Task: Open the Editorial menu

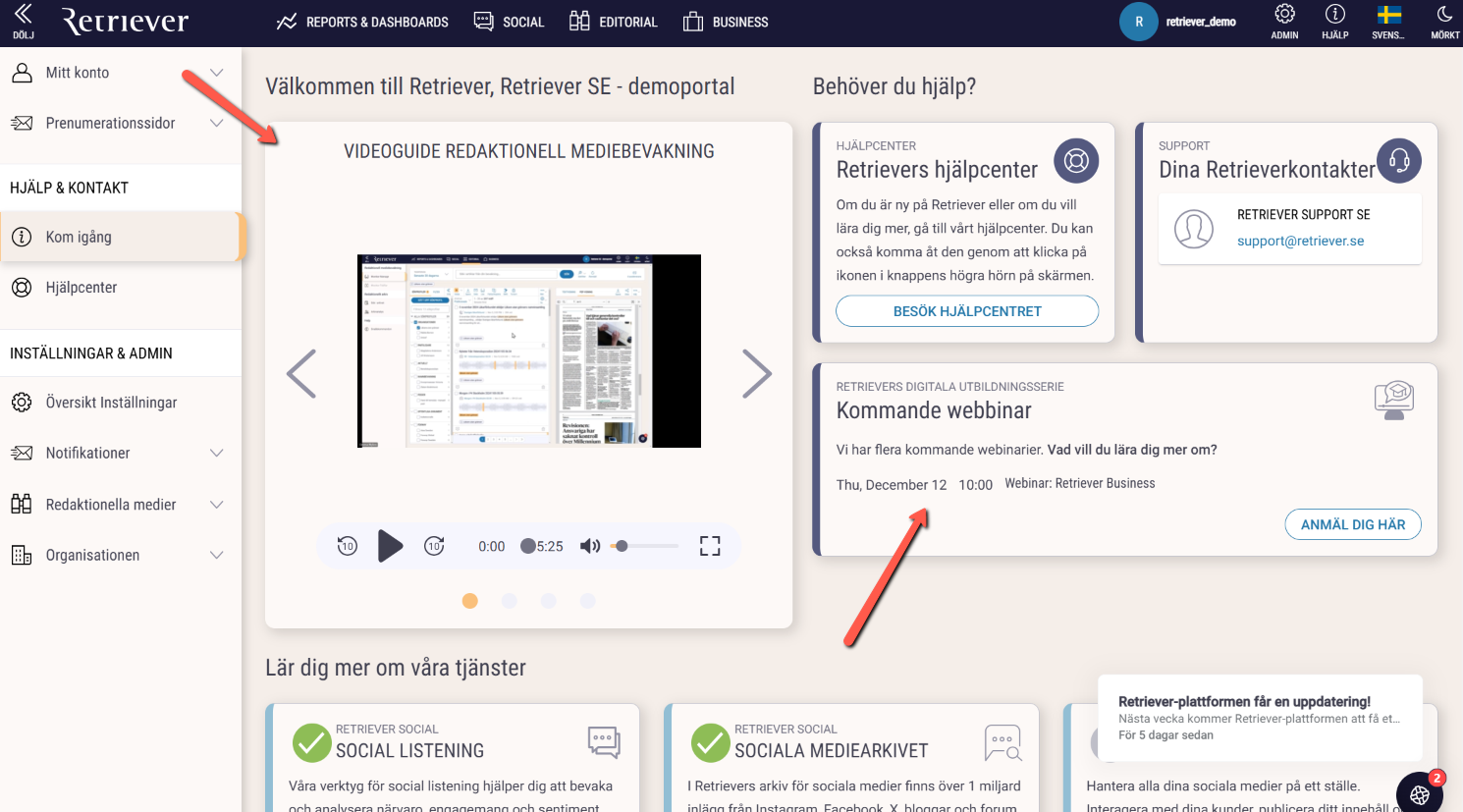Action: tap(614, 22)
